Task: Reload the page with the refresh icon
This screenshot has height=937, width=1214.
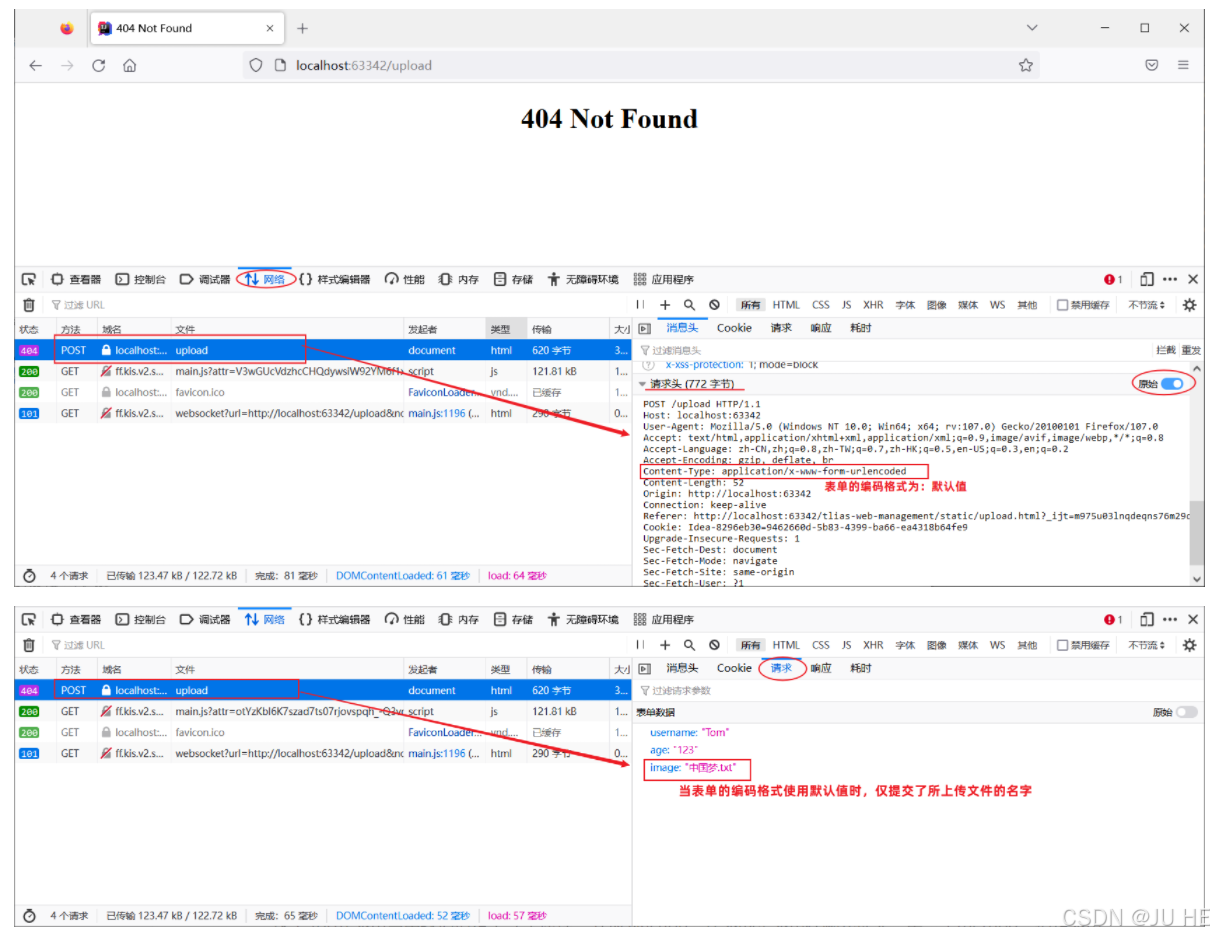Action: 98,65
